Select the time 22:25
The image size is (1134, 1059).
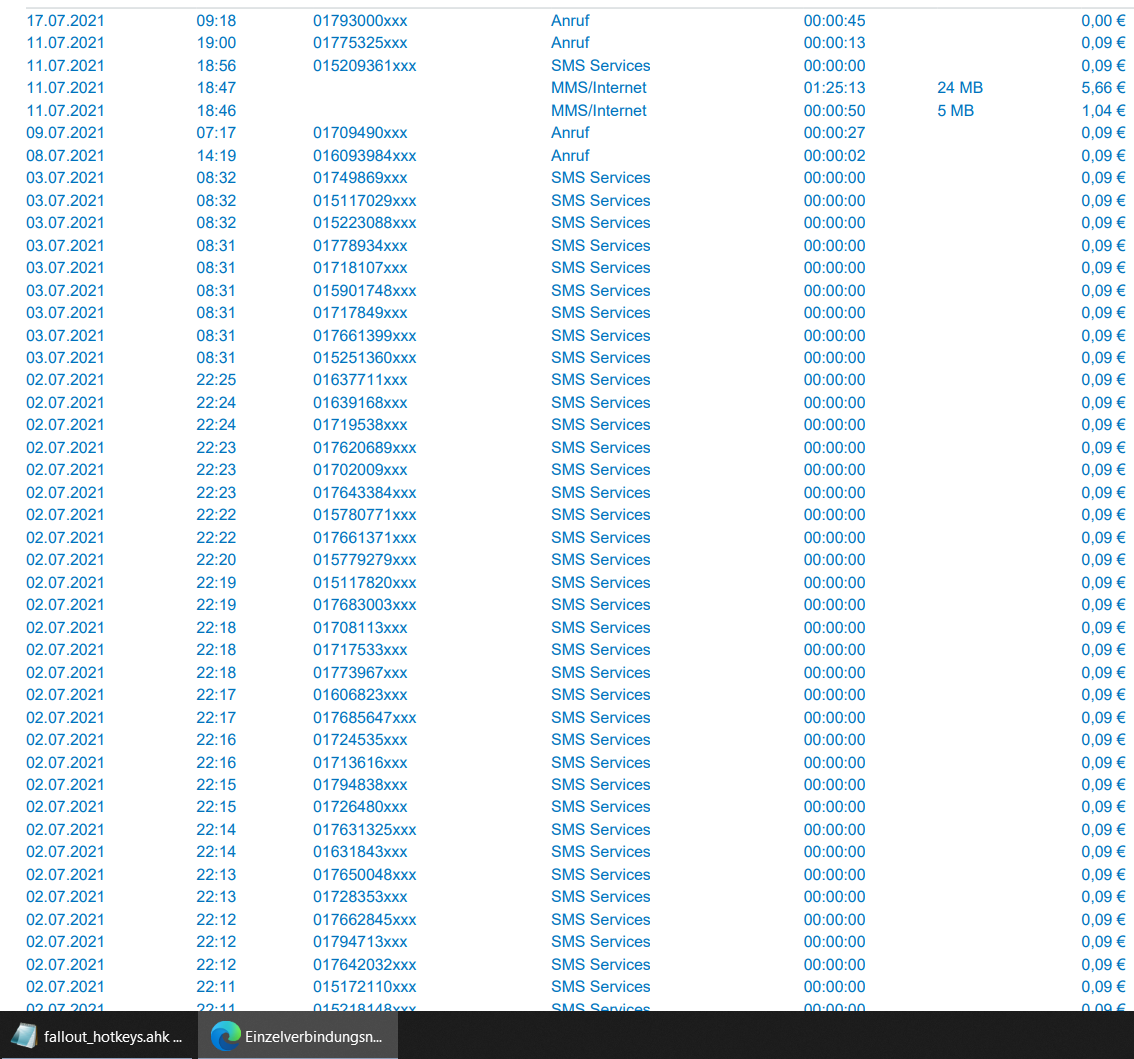(216, 379)
